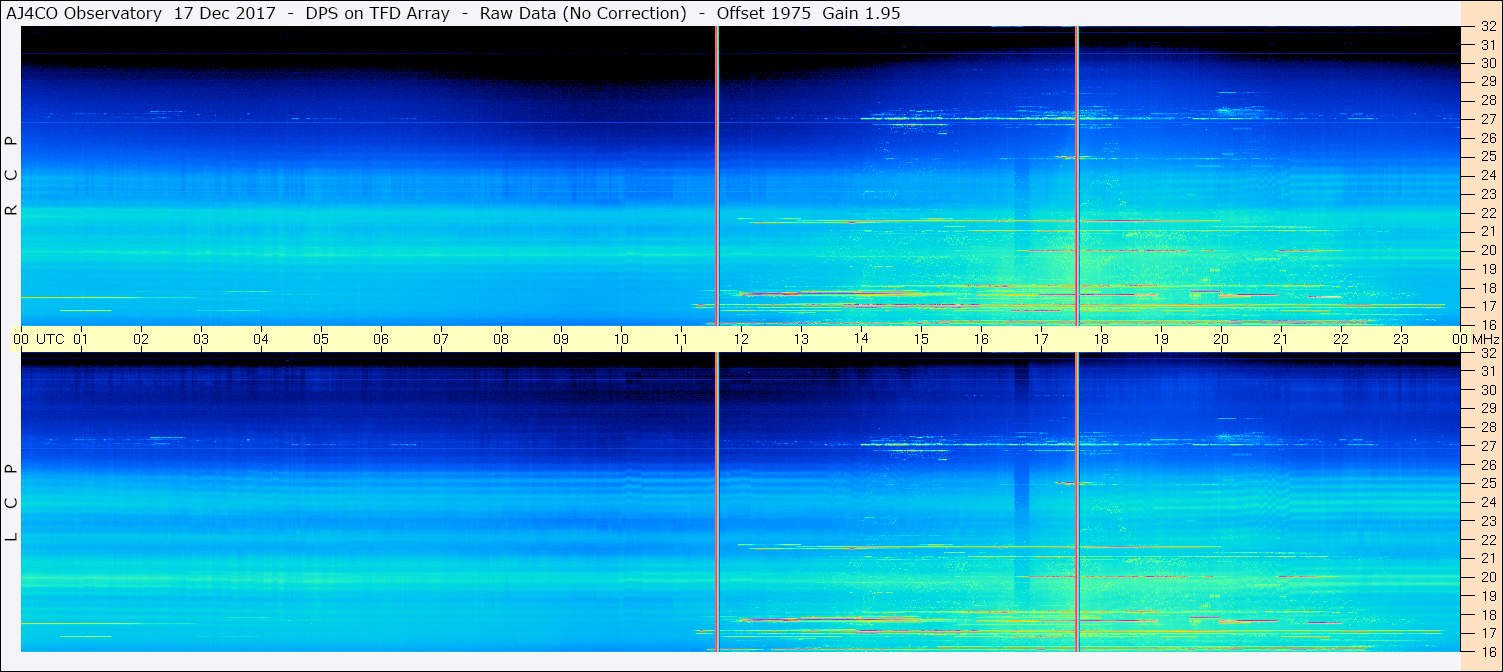Click the 04 hour tick label
The width and height of the screenshot is (1503, 672).
261,339
